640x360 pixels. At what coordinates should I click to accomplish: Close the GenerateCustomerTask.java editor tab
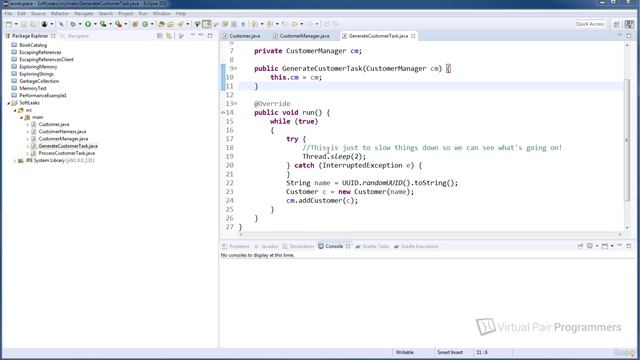(413, 36)
